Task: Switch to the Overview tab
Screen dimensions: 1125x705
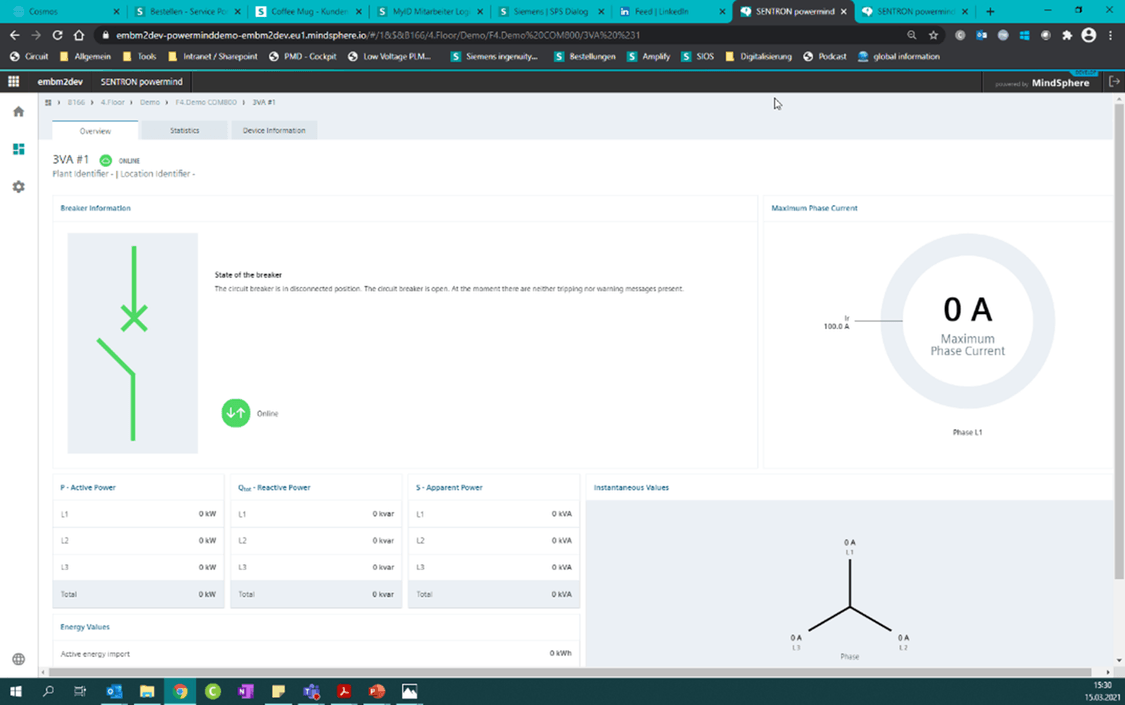Action: click(x=95, y=131)
